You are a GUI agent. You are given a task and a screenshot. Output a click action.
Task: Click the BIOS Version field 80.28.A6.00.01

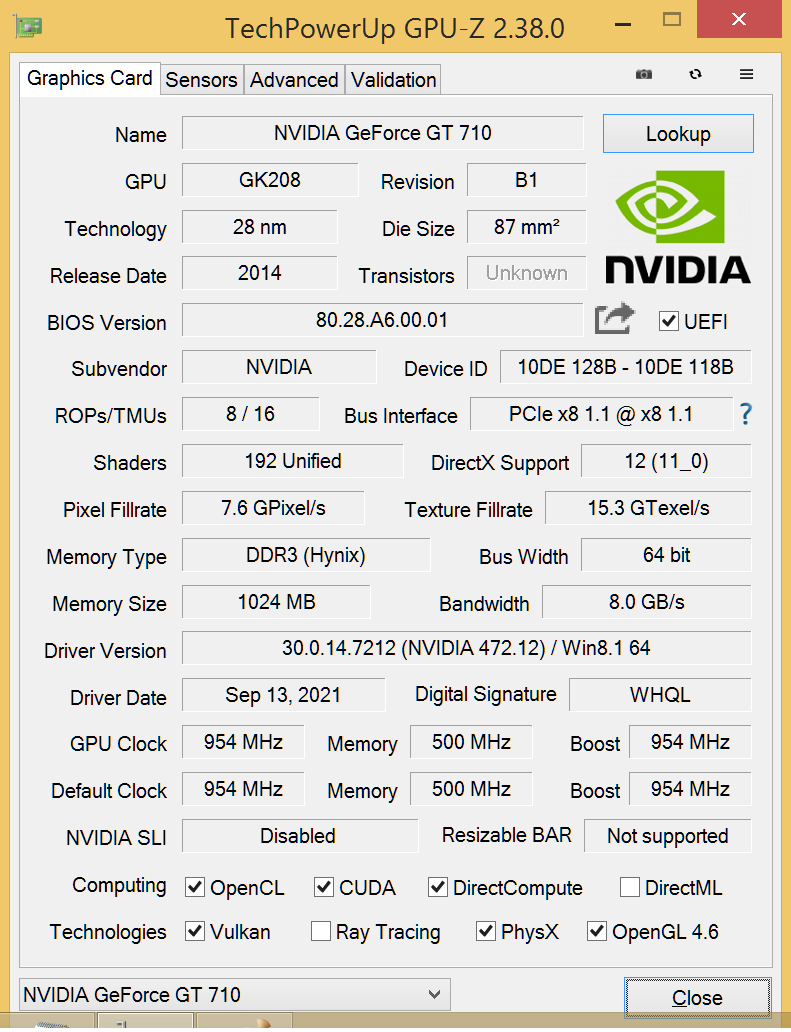click(382, 320)
